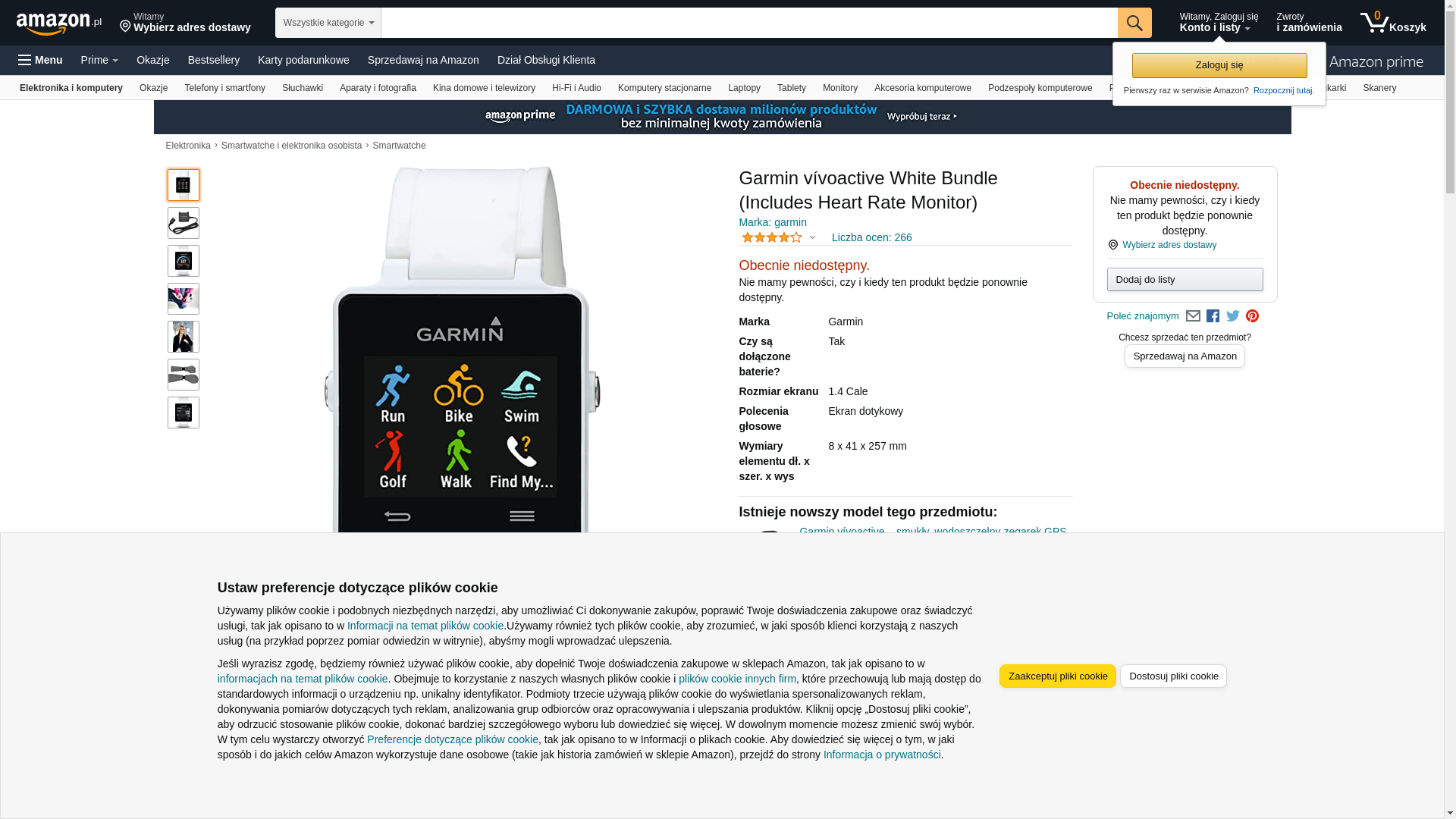This screenshot has height=819, width=1456.
Task: Share product via Facebook icon
Action: (1213, 316)
